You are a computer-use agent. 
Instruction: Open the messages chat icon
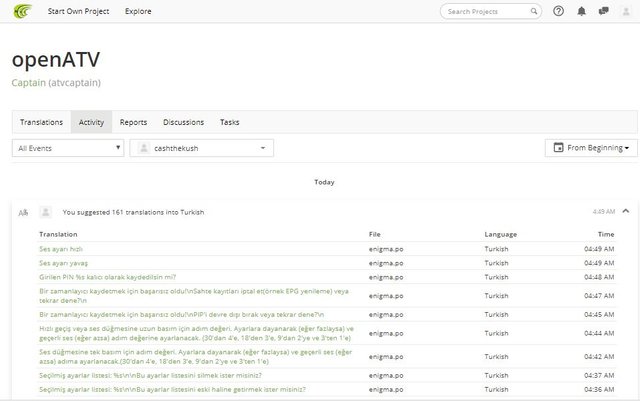(x=603, y=11)
